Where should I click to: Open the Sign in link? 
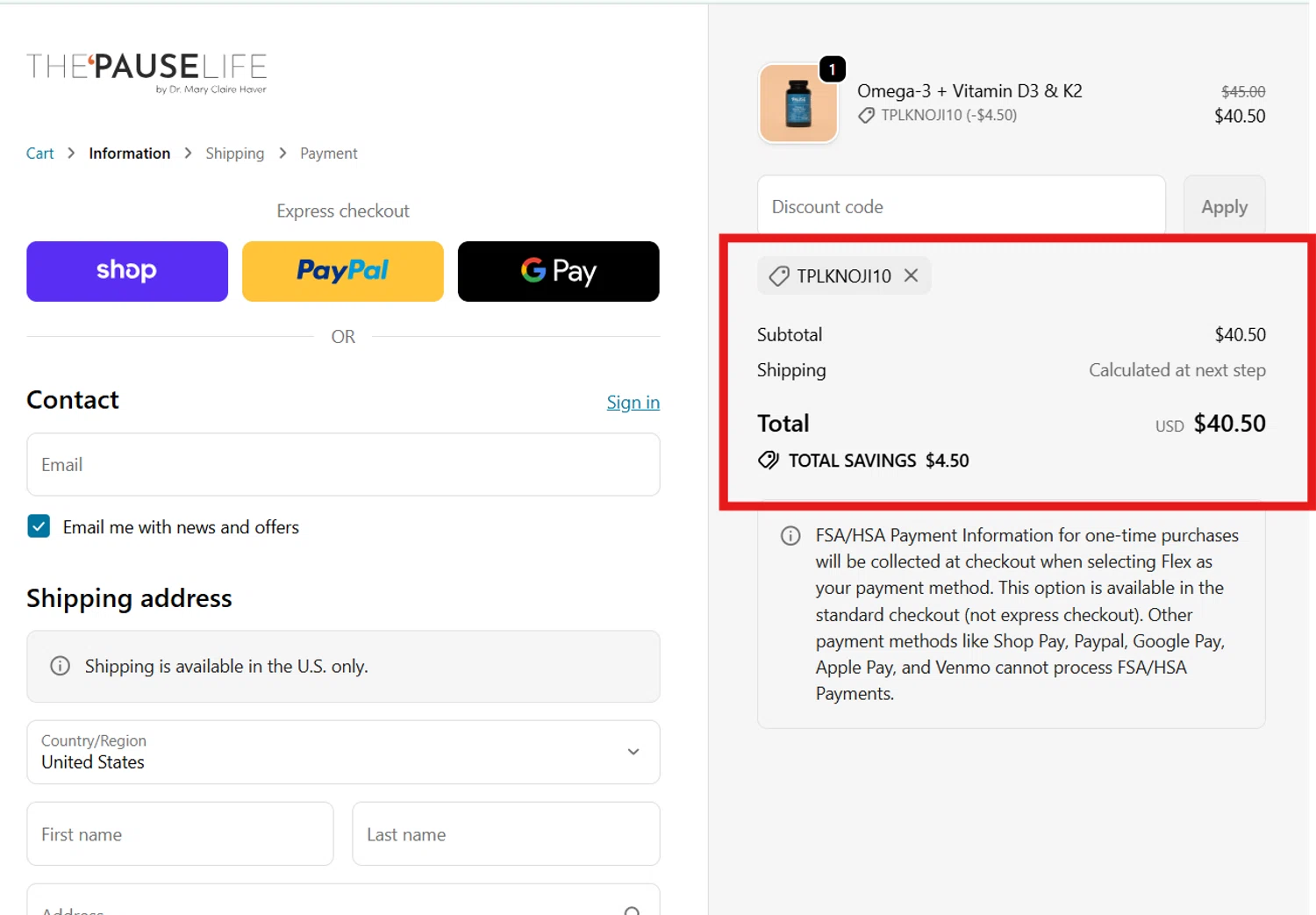[x=633, y=402]
